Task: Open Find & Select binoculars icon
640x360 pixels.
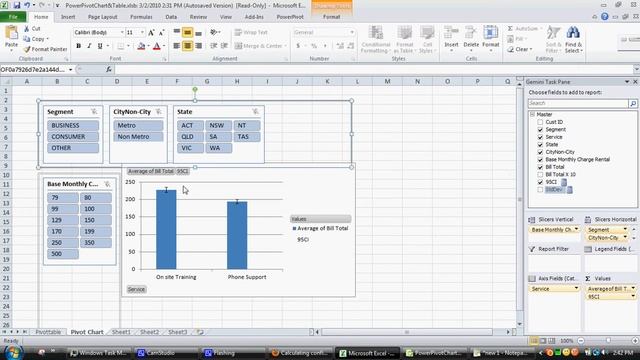Action: (573, 33)
